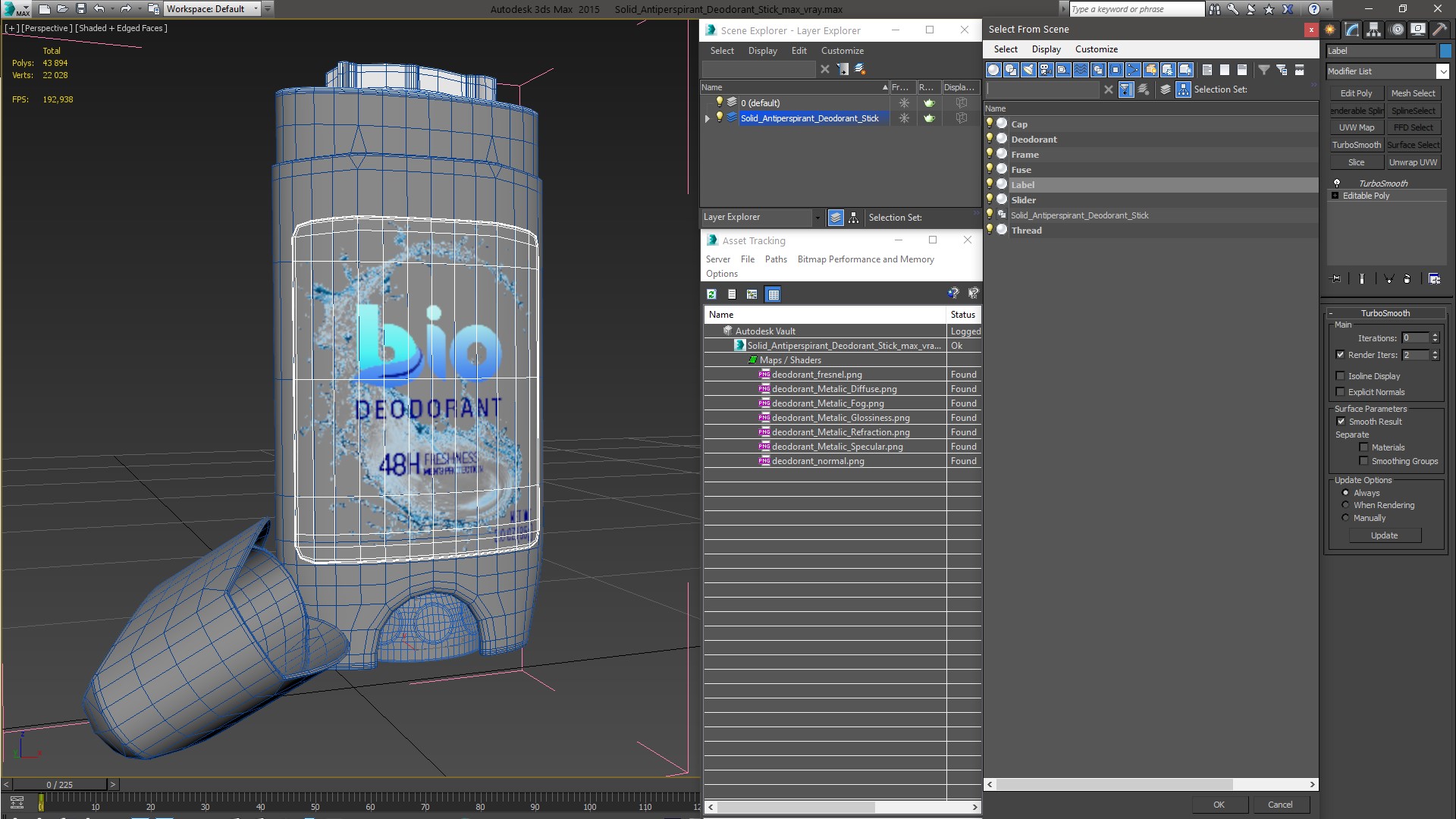The height and width of the screenshot is (819, 1456).
Task: Open the Utilities hammer panel tab
Action: pos(1439,30)
